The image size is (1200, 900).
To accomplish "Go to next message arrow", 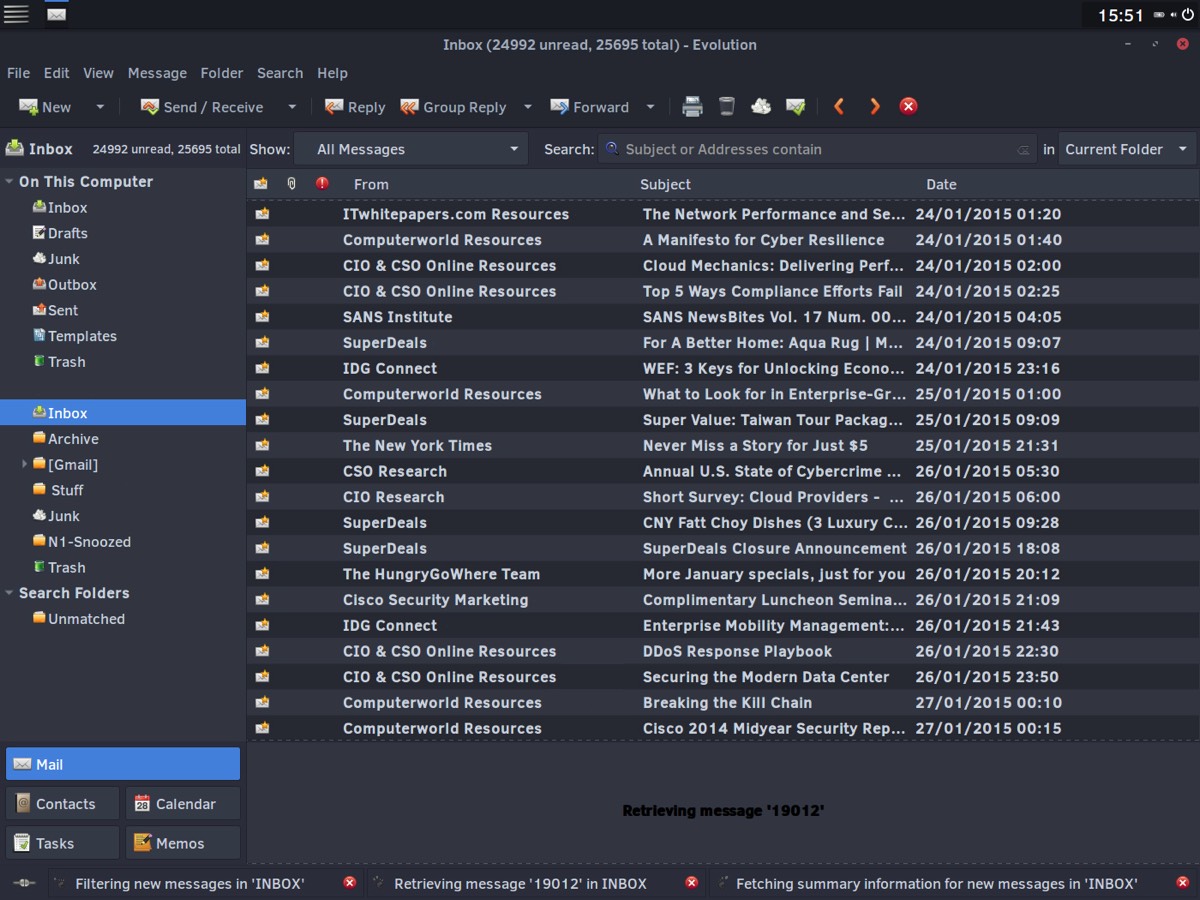I will pyautogui.click(x=875, y=106).
